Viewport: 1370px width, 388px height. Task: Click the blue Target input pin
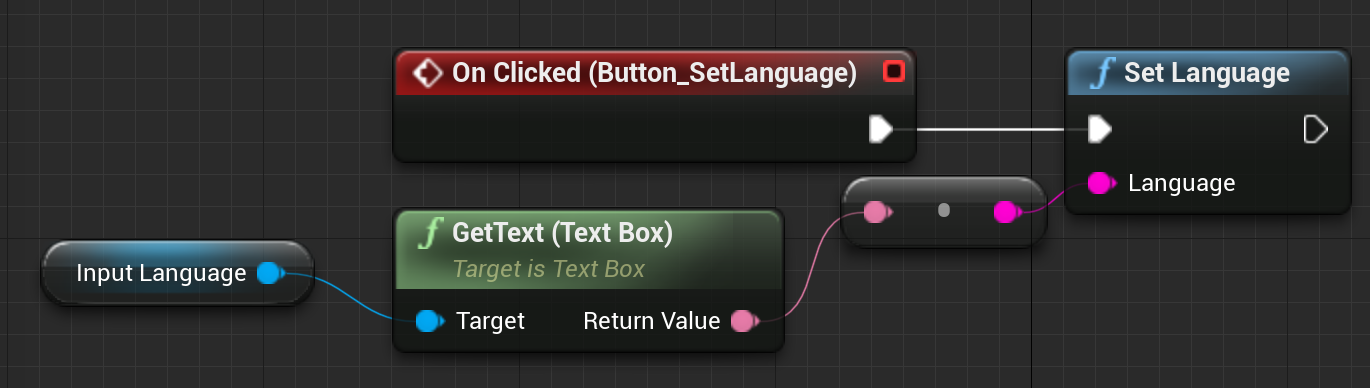coord(430,321)
